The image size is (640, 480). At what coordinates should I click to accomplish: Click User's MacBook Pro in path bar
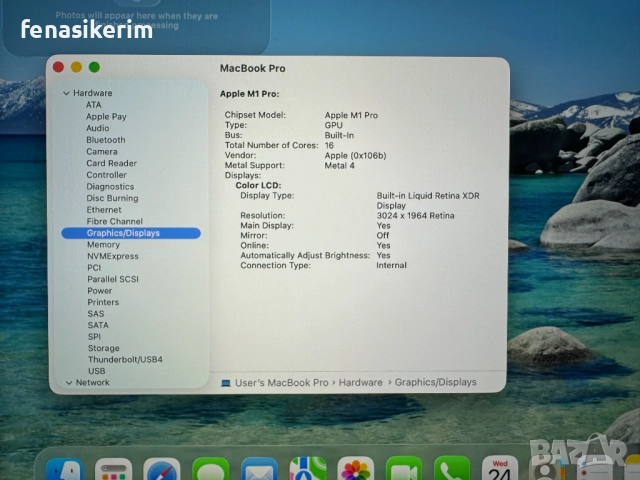pos(282,383)
